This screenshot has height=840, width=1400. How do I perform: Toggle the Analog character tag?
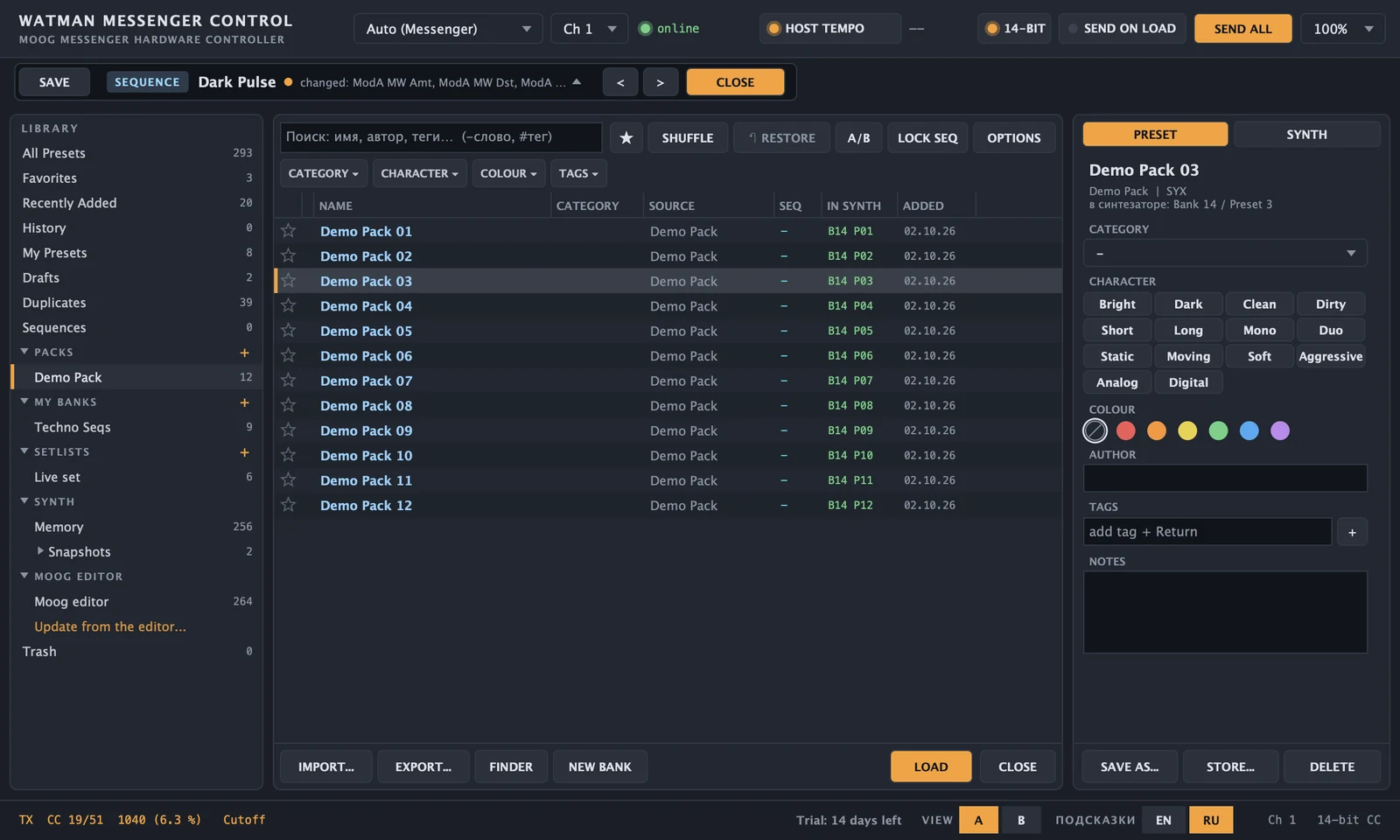click(x=1117, y=382)
